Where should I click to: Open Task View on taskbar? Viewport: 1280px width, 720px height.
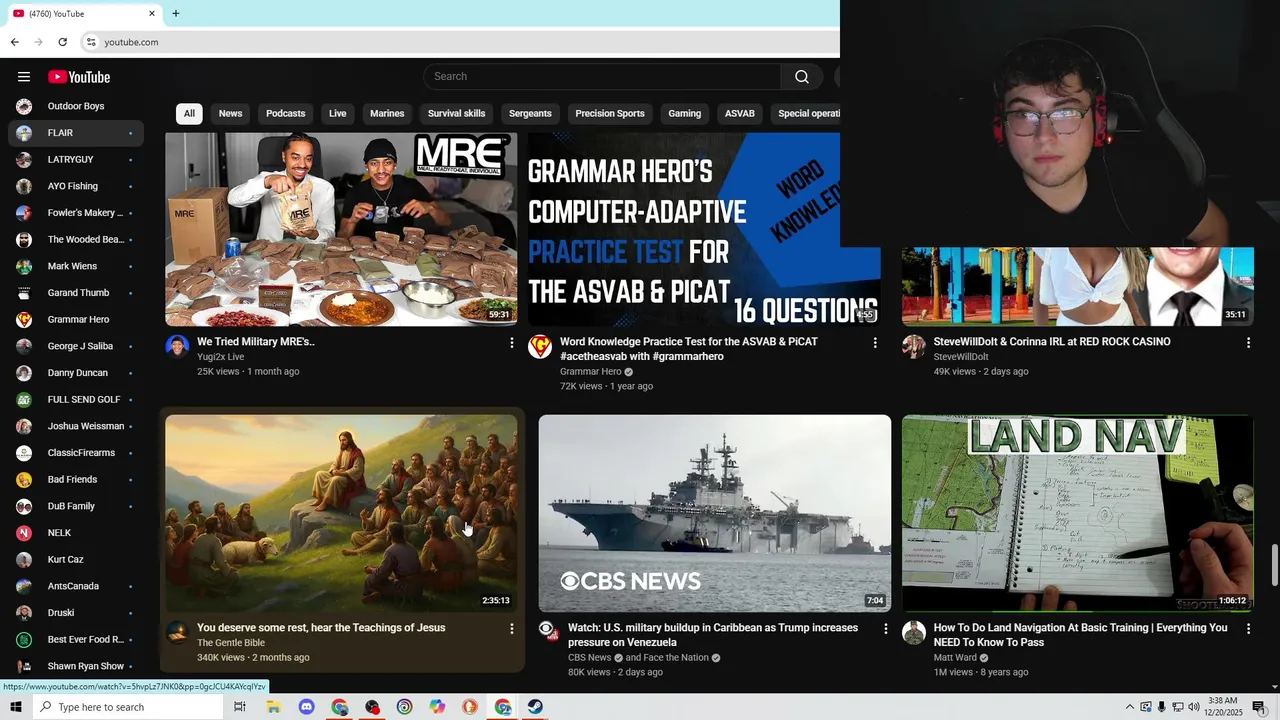click(x=240, y=707)
